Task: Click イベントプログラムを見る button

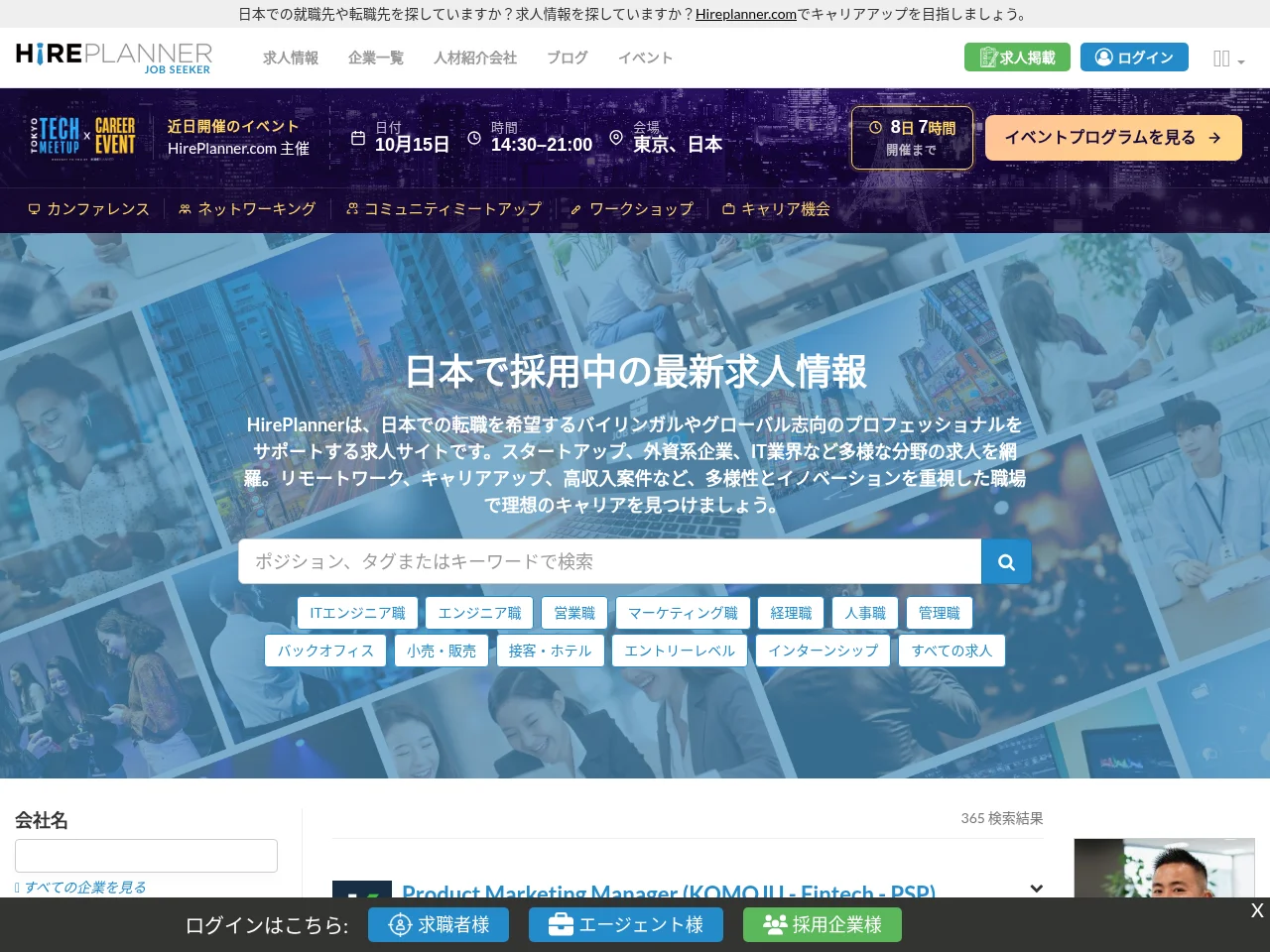Action: 1113,138
